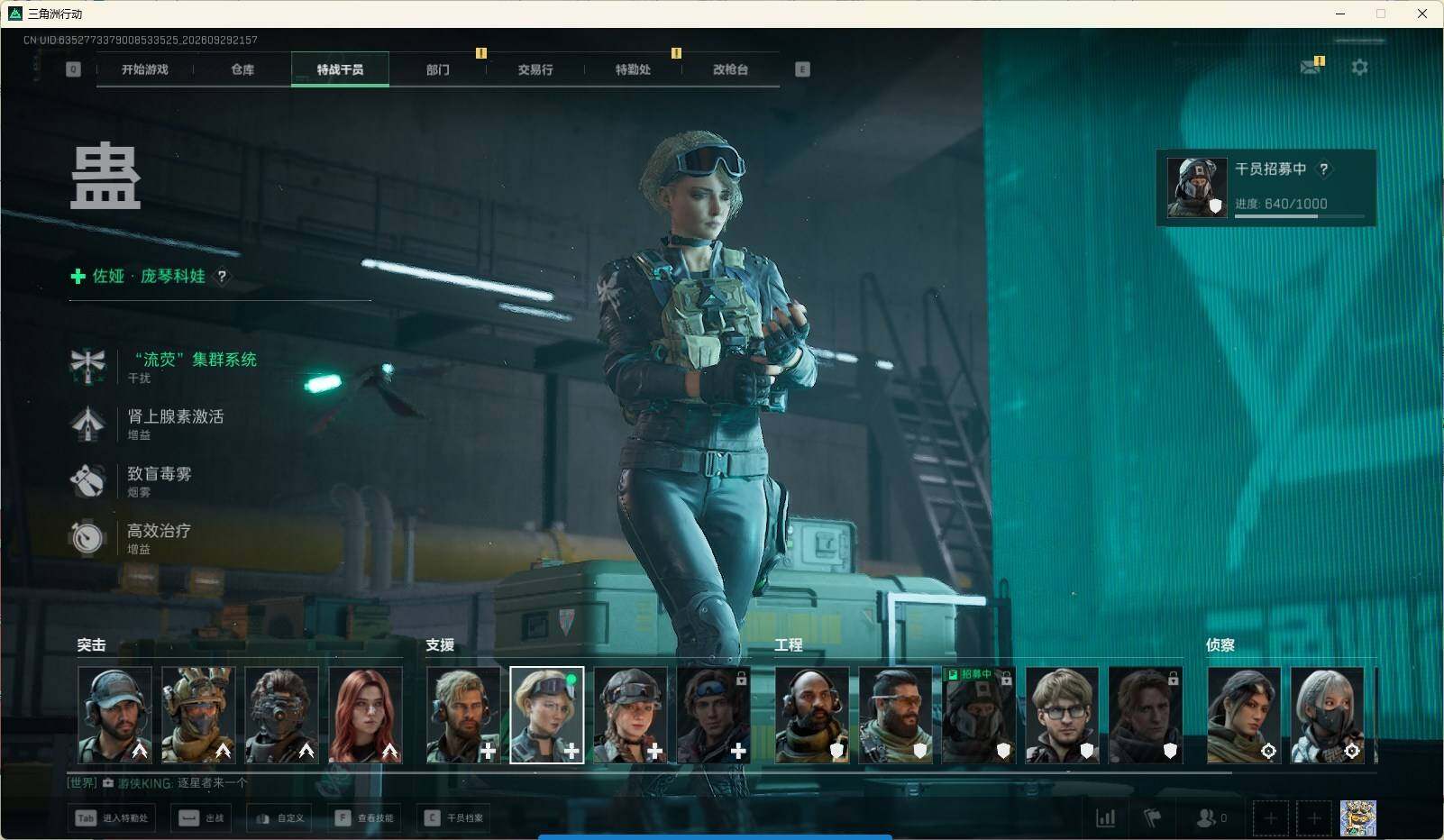Click the 进入特勤处 button
This screenshot has width=1444, height=840.
(113, 818)
